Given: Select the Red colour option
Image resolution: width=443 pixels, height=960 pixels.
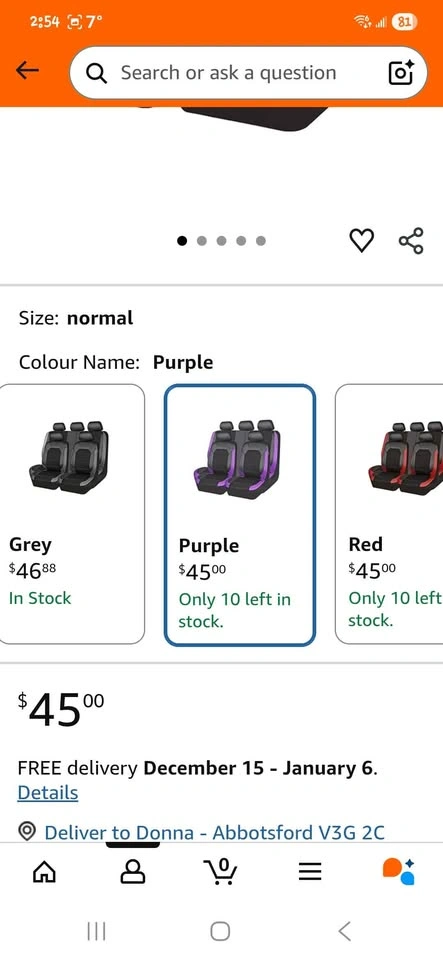Looking at the screenshot, I should tap(389, 514).
